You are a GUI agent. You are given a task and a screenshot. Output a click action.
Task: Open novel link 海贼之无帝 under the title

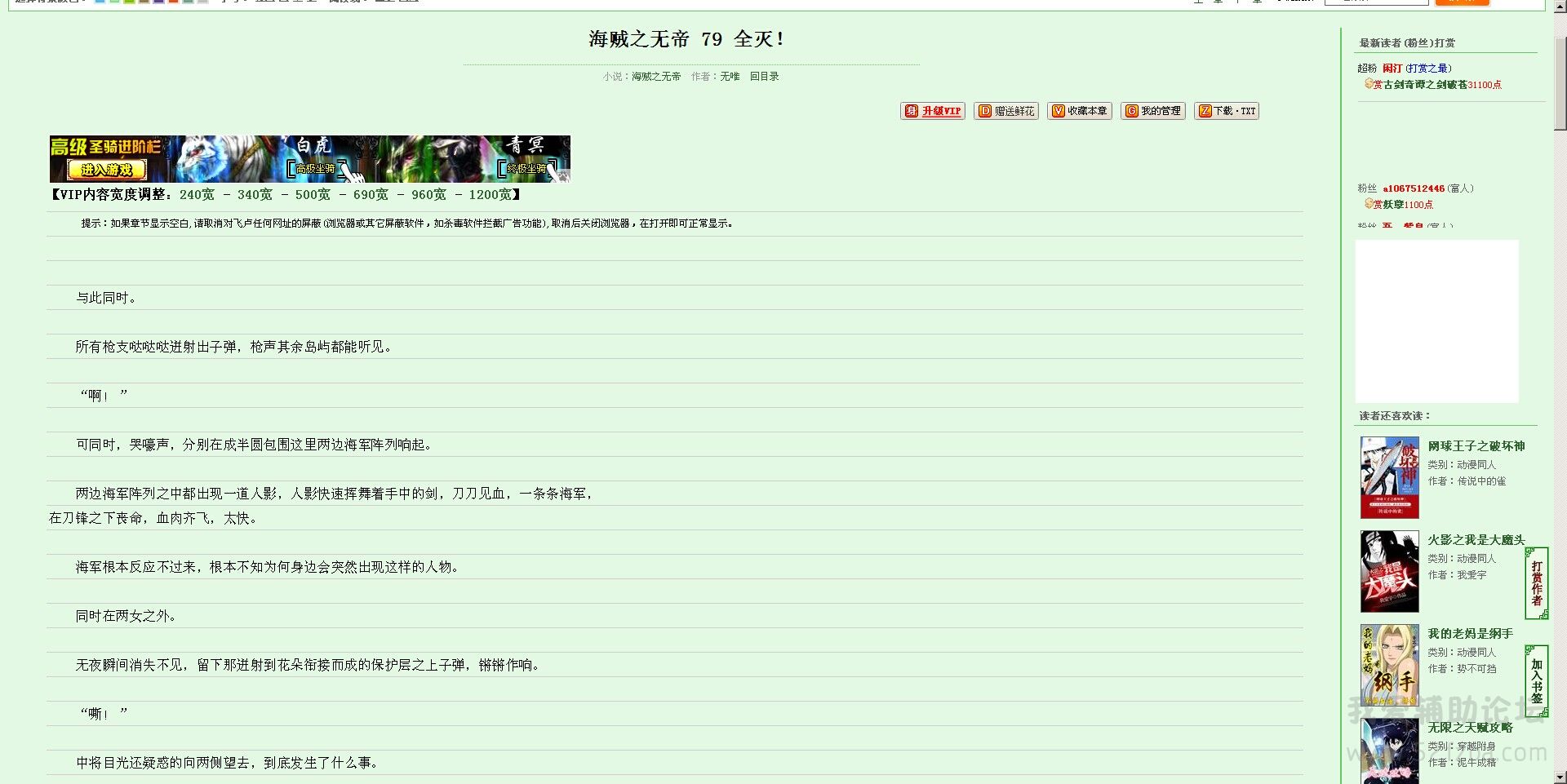point(656,77)
